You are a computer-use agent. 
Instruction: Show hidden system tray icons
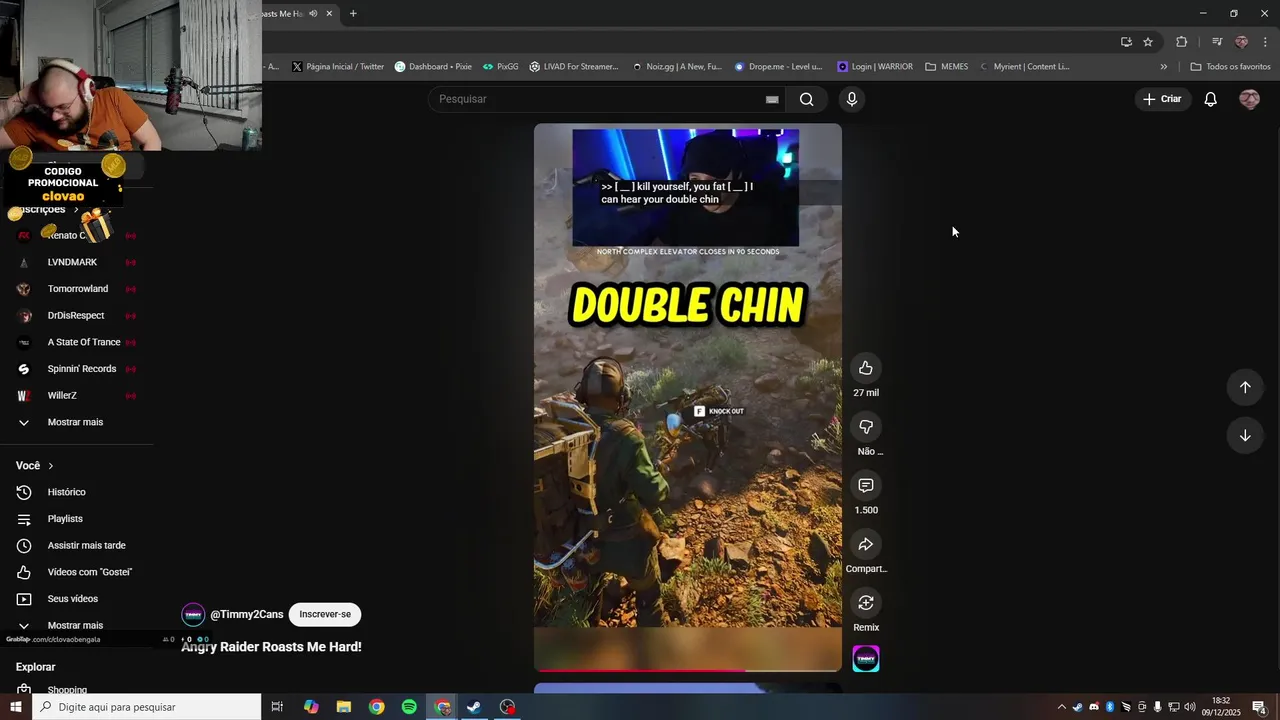[1061, 707]
